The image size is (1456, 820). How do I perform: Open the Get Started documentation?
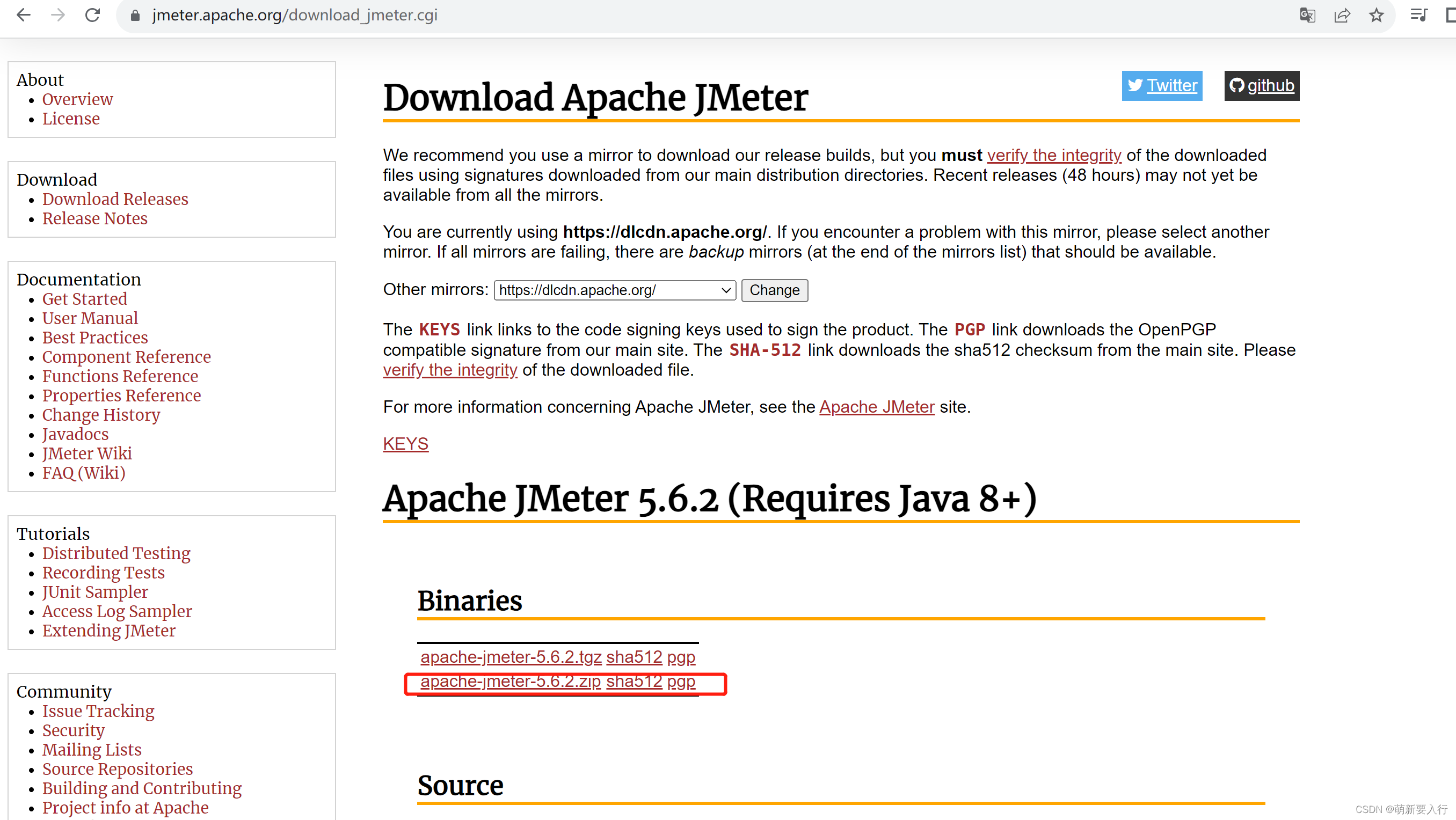coord(85,299)
